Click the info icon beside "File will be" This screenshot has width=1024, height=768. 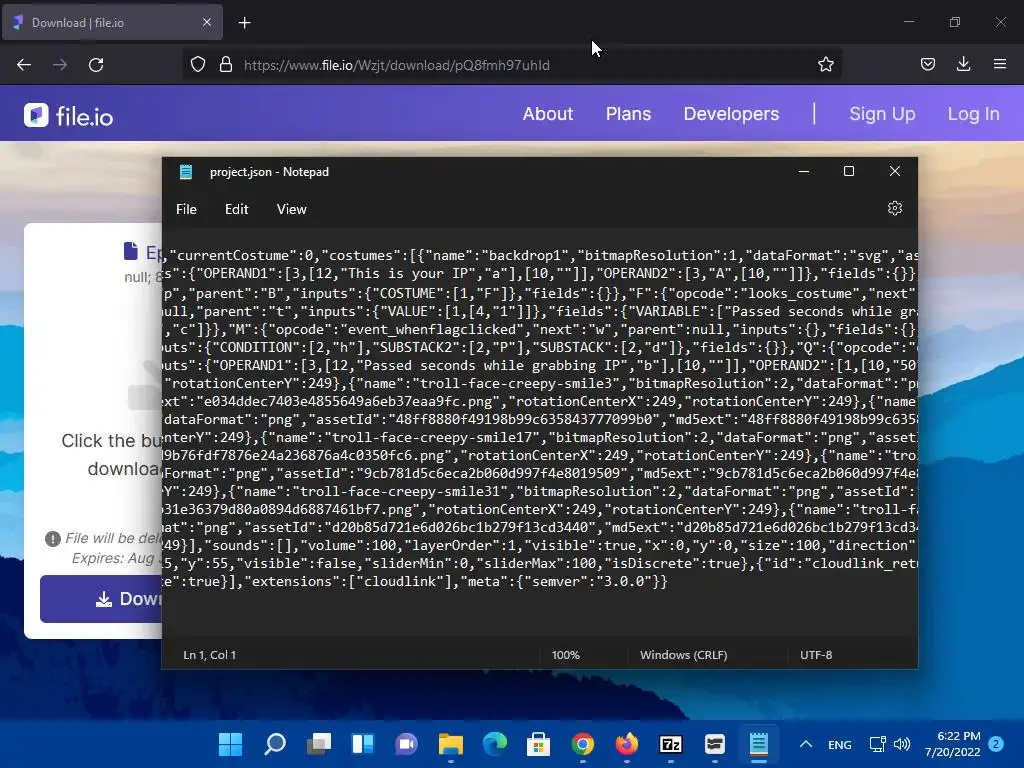(52, 539)
